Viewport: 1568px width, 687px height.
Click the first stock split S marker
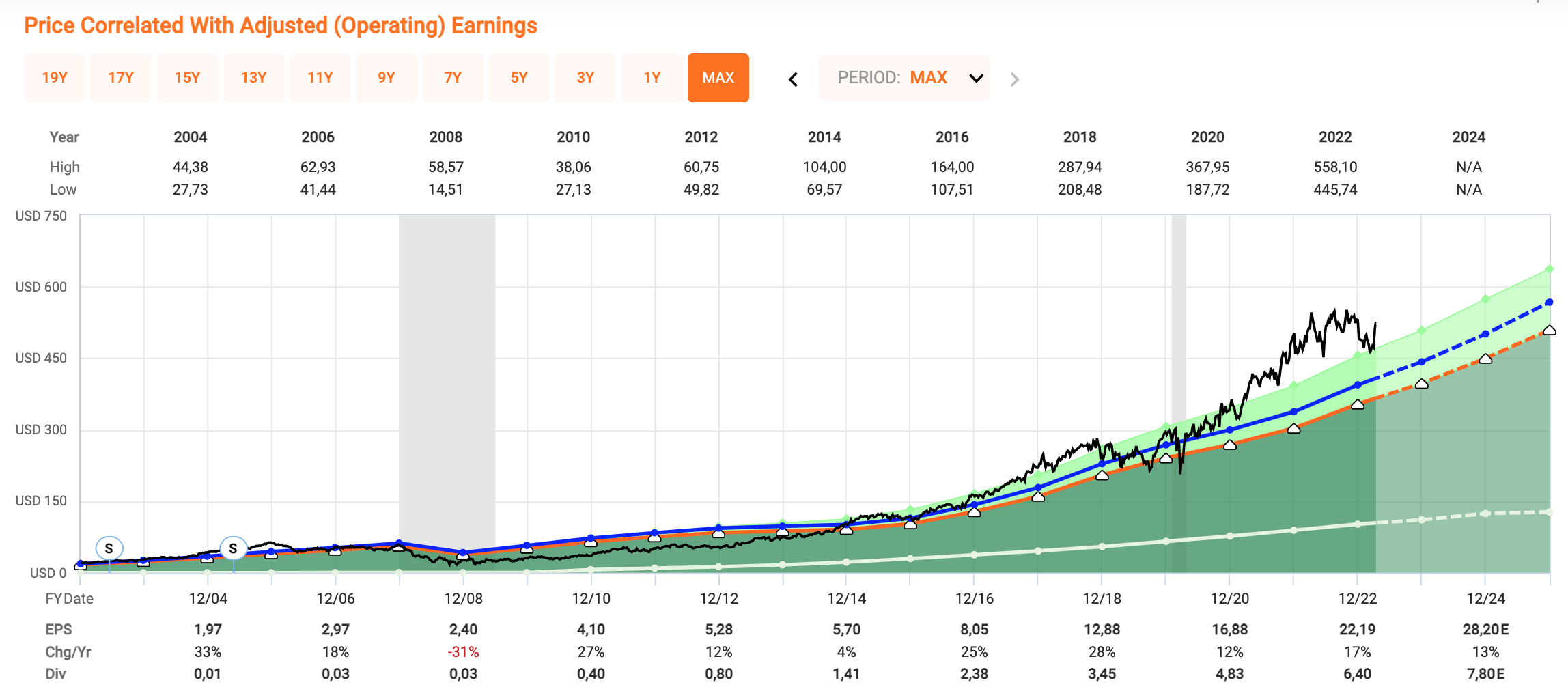(109, 548)
